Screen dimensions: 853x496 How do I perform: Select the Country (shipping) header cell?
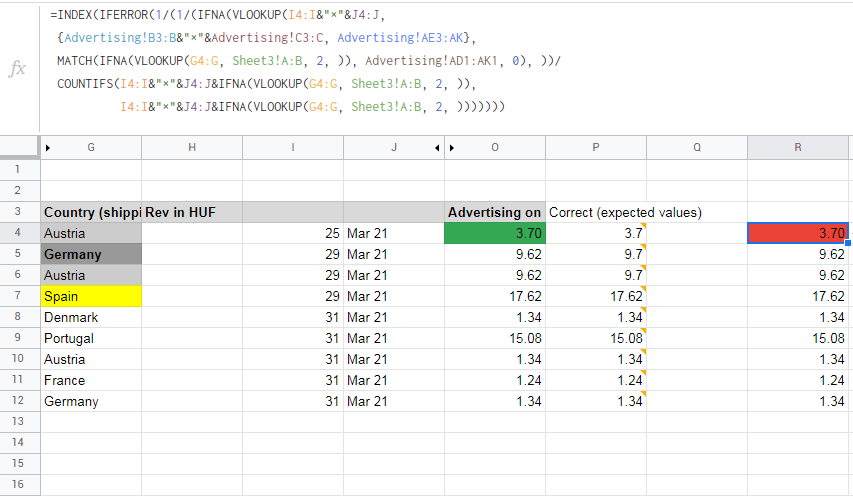click(x=91, y=212)
